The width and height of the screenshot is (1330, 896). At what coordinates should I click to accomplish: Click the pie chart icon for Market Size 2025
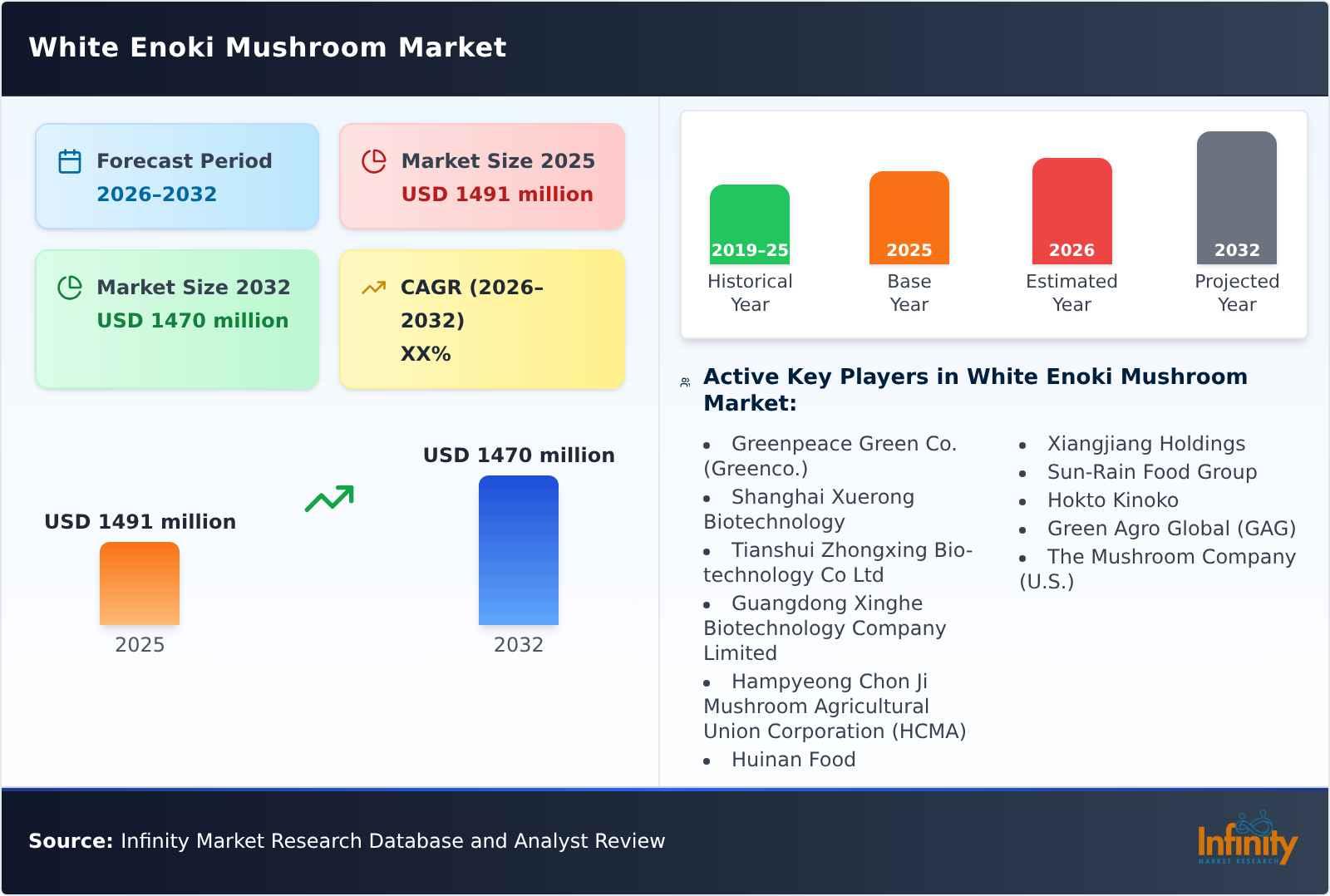click(x=374, y=161)
